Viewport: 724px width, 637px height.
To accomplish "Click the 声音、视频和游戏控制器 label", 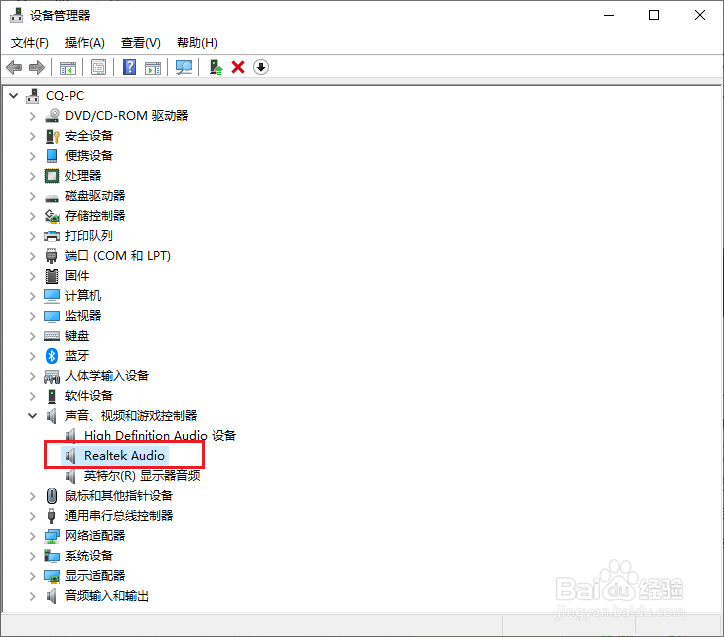I will coord(131,416).
